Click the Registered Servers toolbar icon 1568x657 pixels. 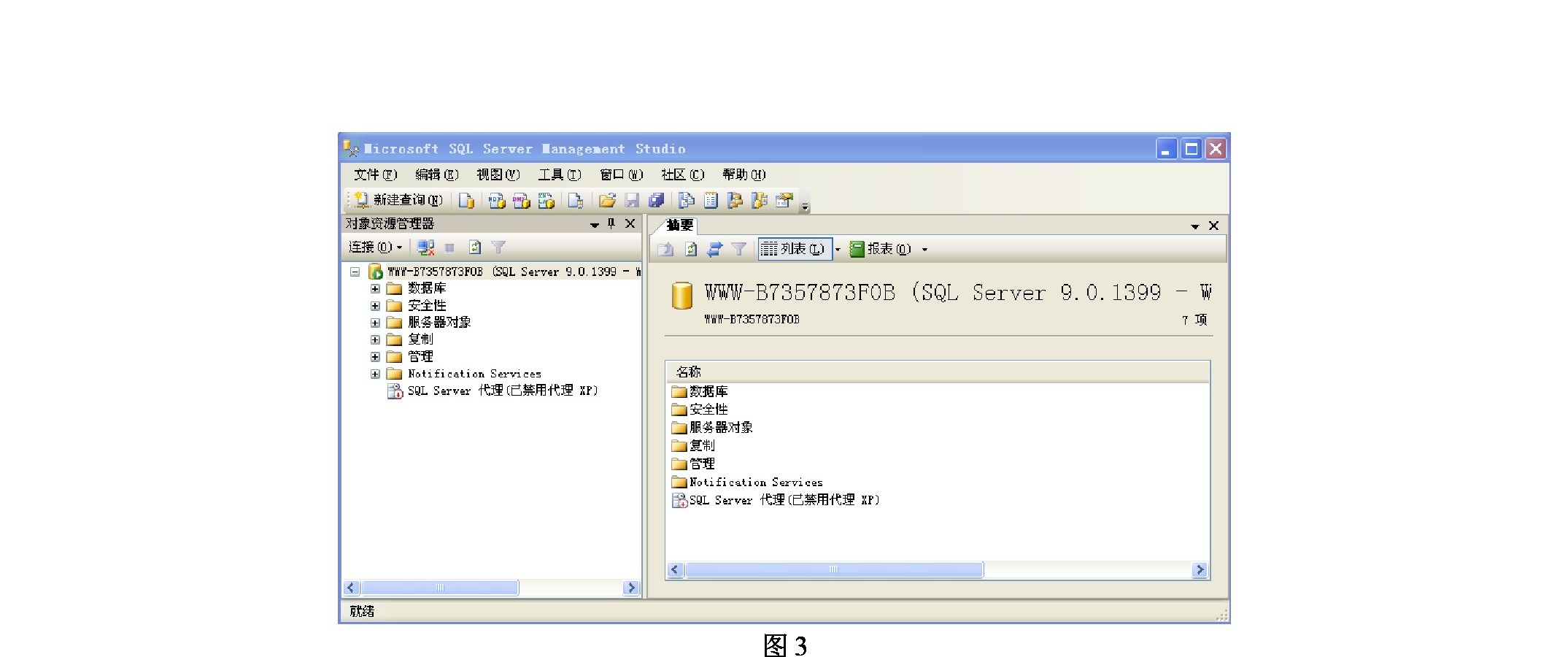pyautogui.click(x=687, y=200)
